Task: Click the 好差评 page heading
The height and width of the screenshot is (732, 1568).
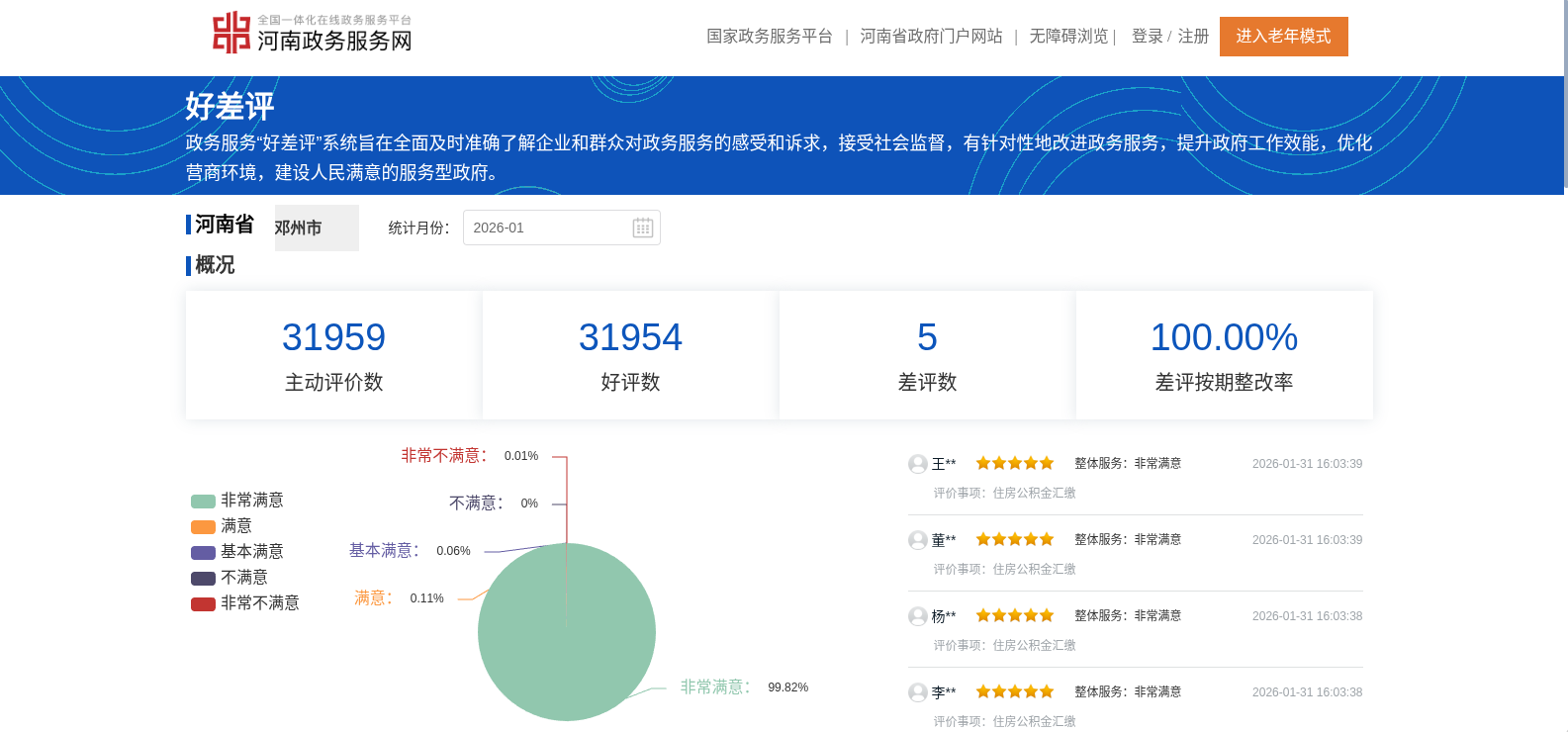Action: [x=230, y=106]
